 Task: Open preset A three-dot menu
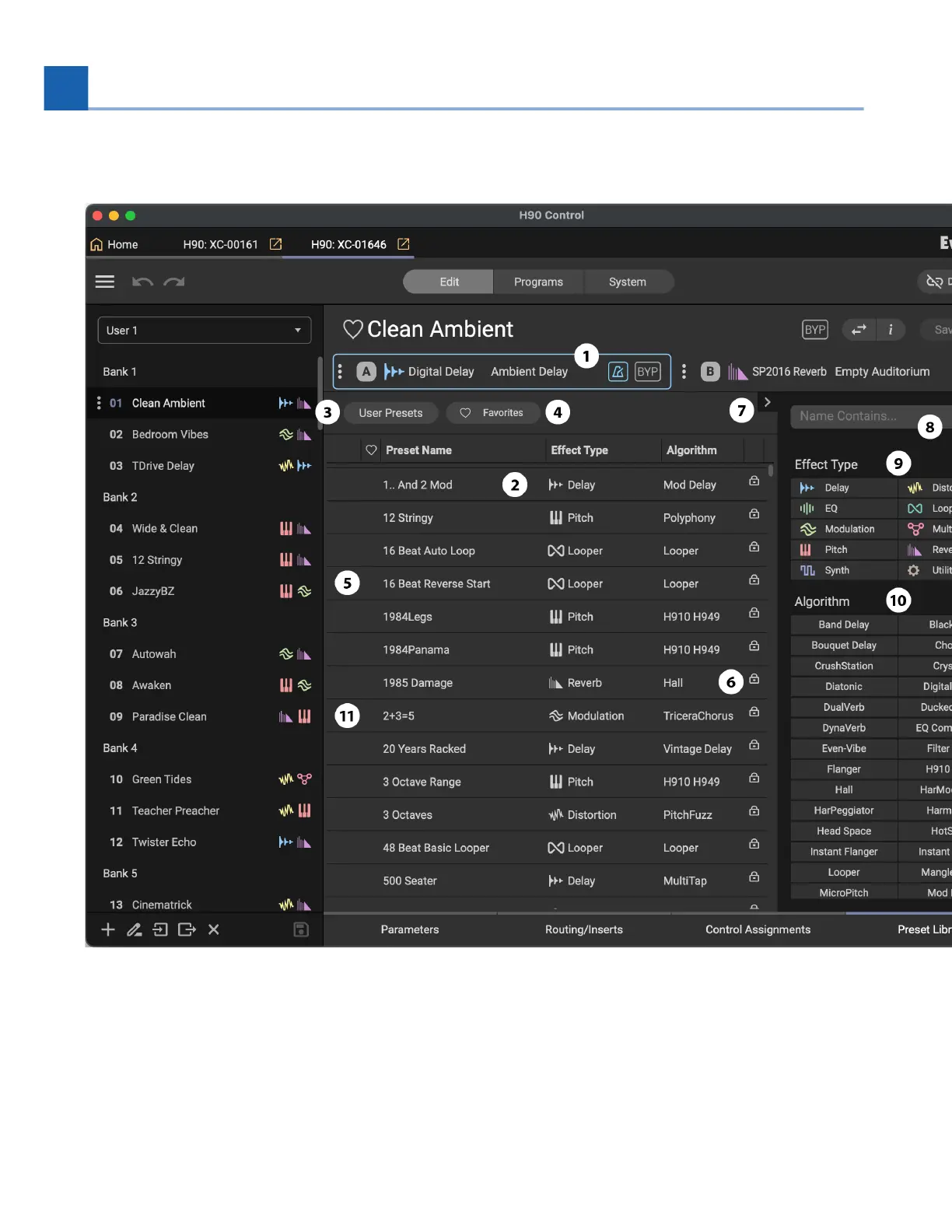coord(340,372)
